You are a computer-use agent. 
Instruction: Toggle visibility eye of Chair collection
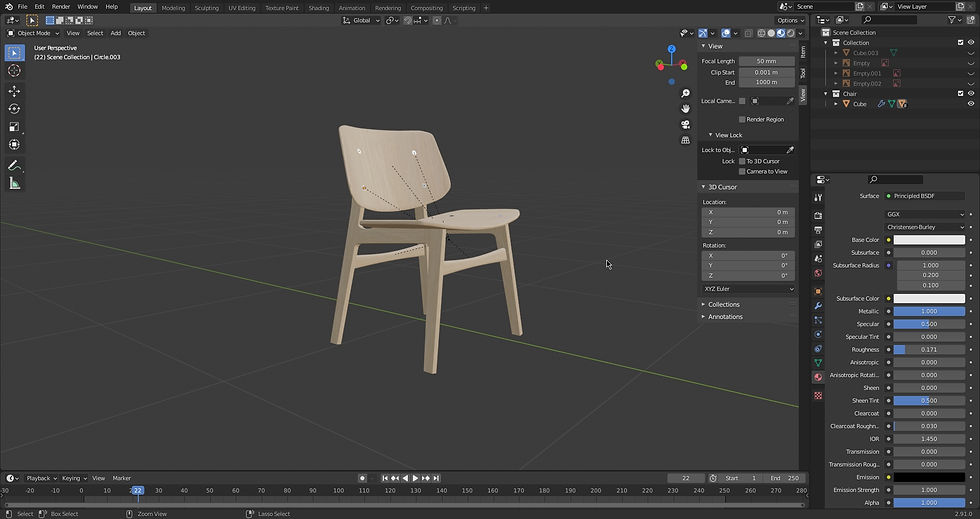point(971,94)
